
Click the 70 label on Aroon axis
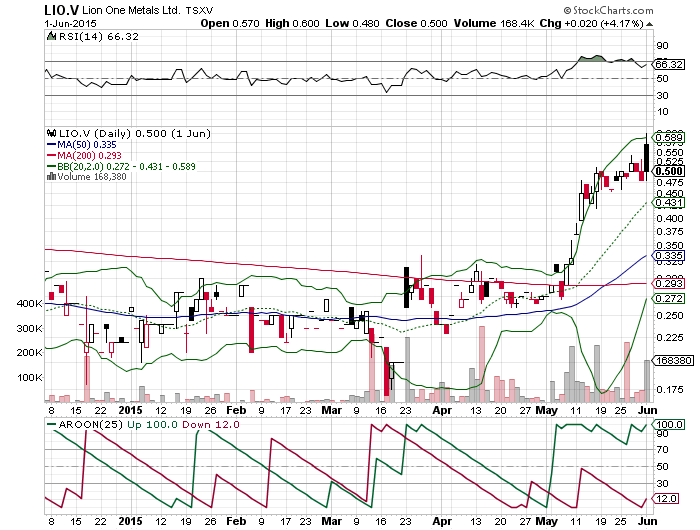[662, 450]
